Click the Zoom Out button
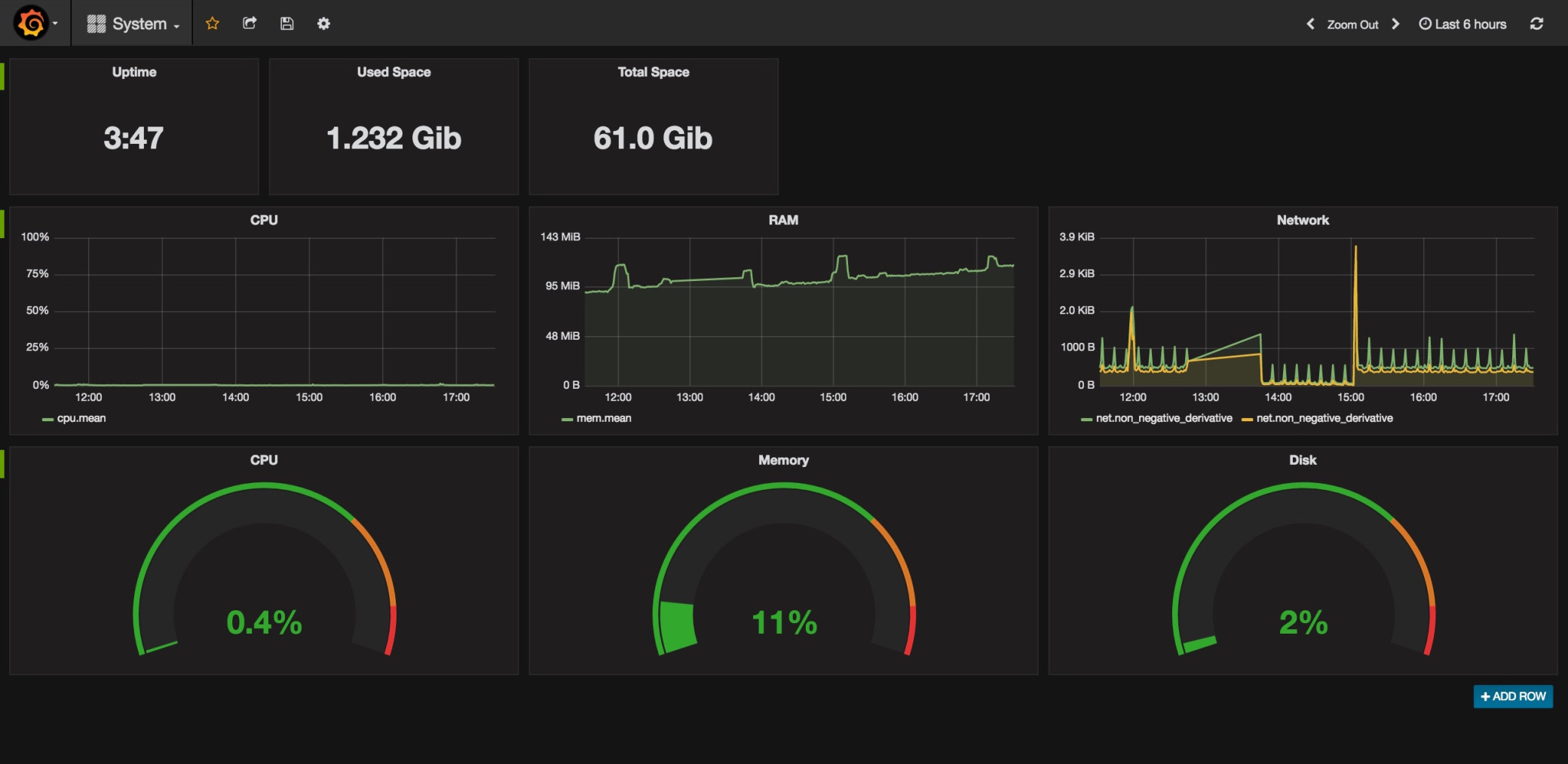Screen dimensions: 1568x764 tap(1352, 24)
